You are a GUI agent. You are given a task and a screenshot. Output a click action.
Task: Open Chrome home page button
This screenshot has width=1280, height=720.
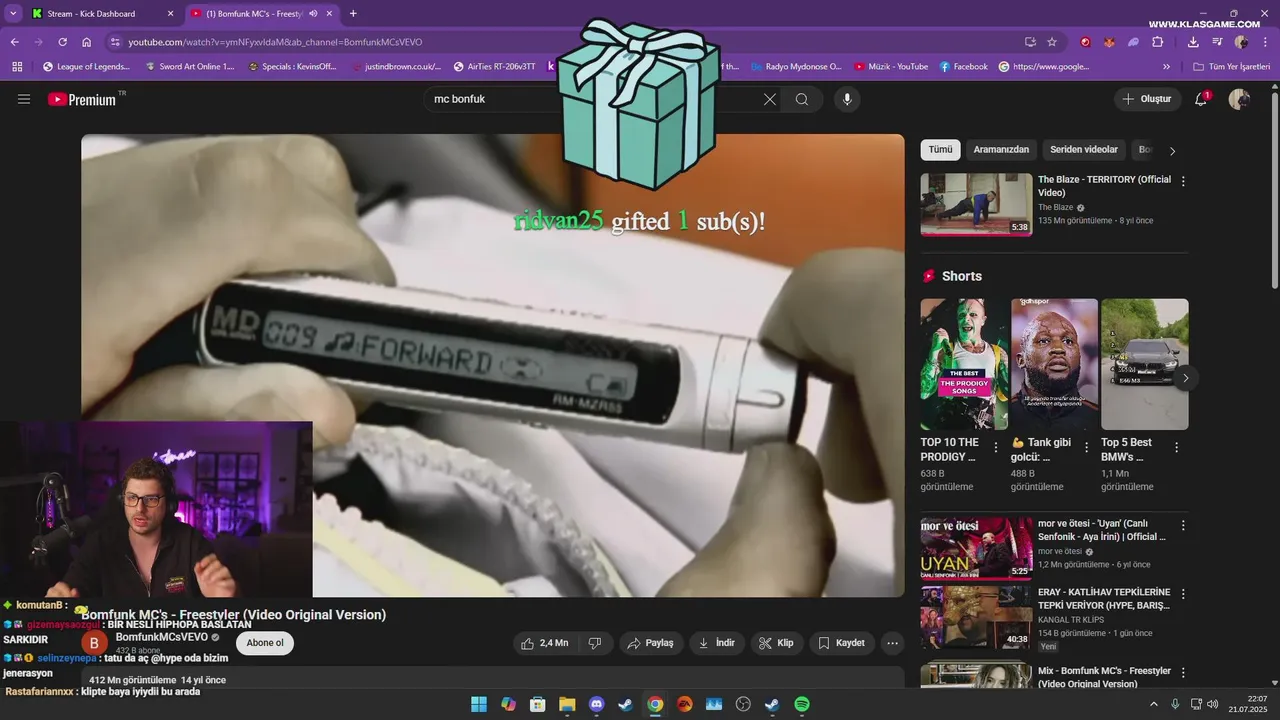[86, 42]
